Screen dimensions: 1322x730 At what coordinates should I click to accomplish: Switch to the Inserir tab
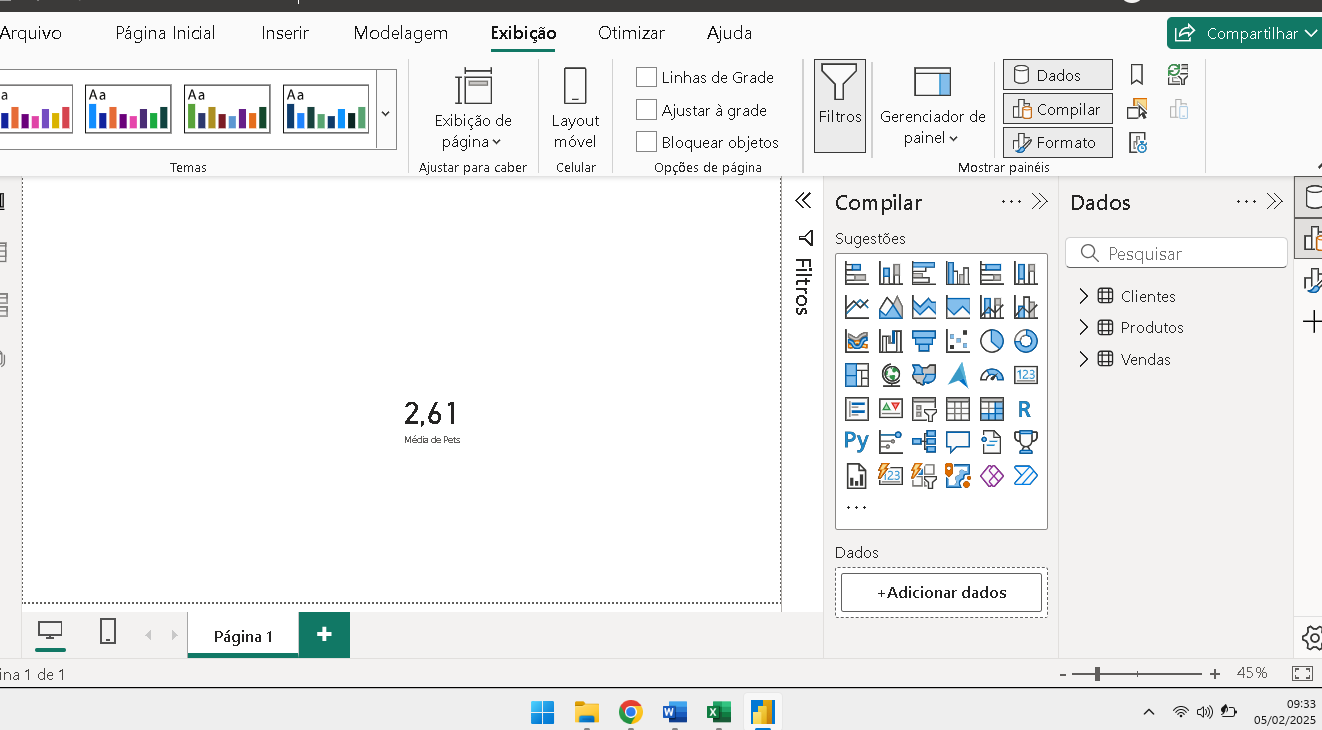285,33
